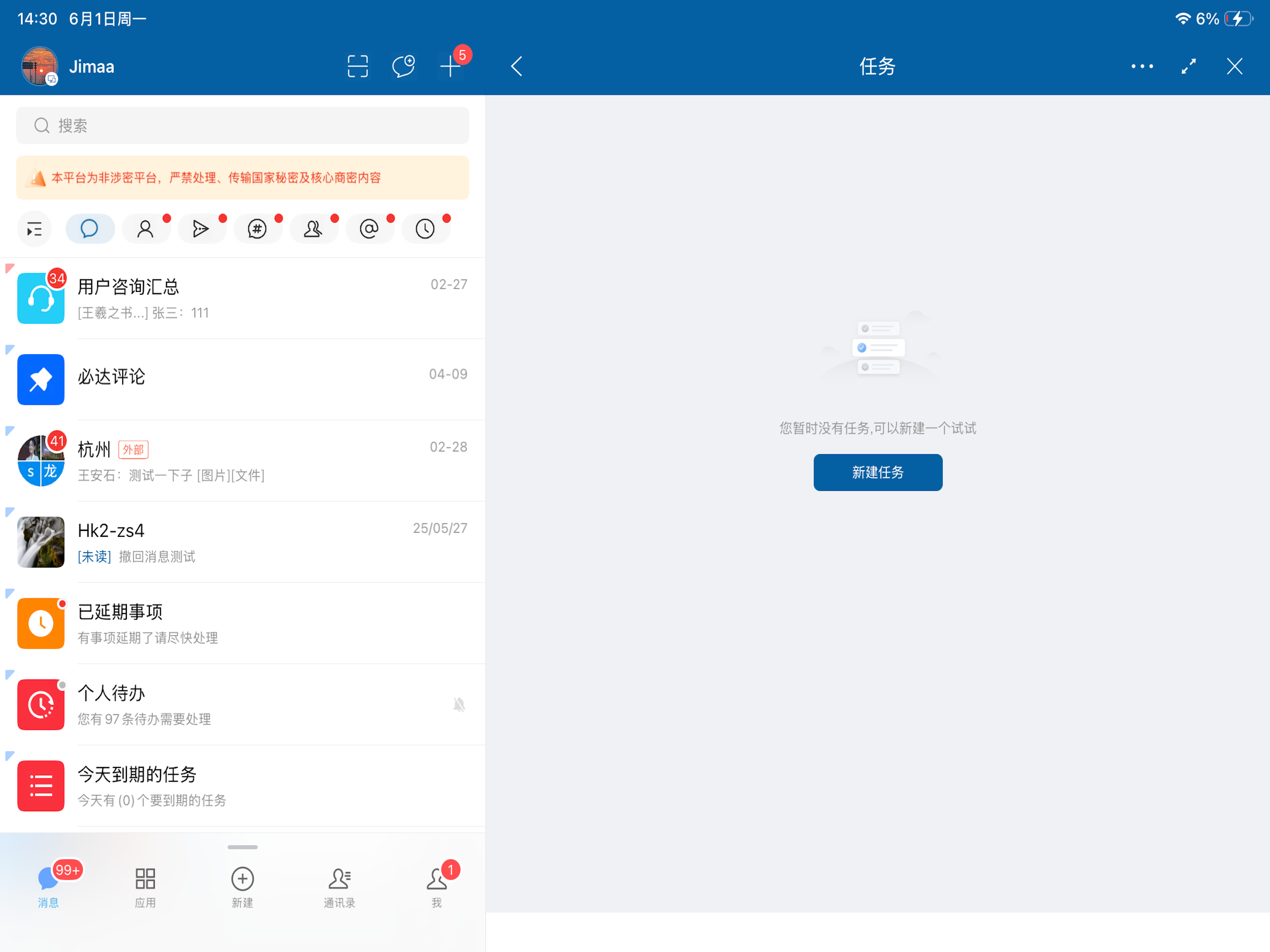Tap the red clock icon of 个人待办
1270x952 pixels.
click(41, 705)
